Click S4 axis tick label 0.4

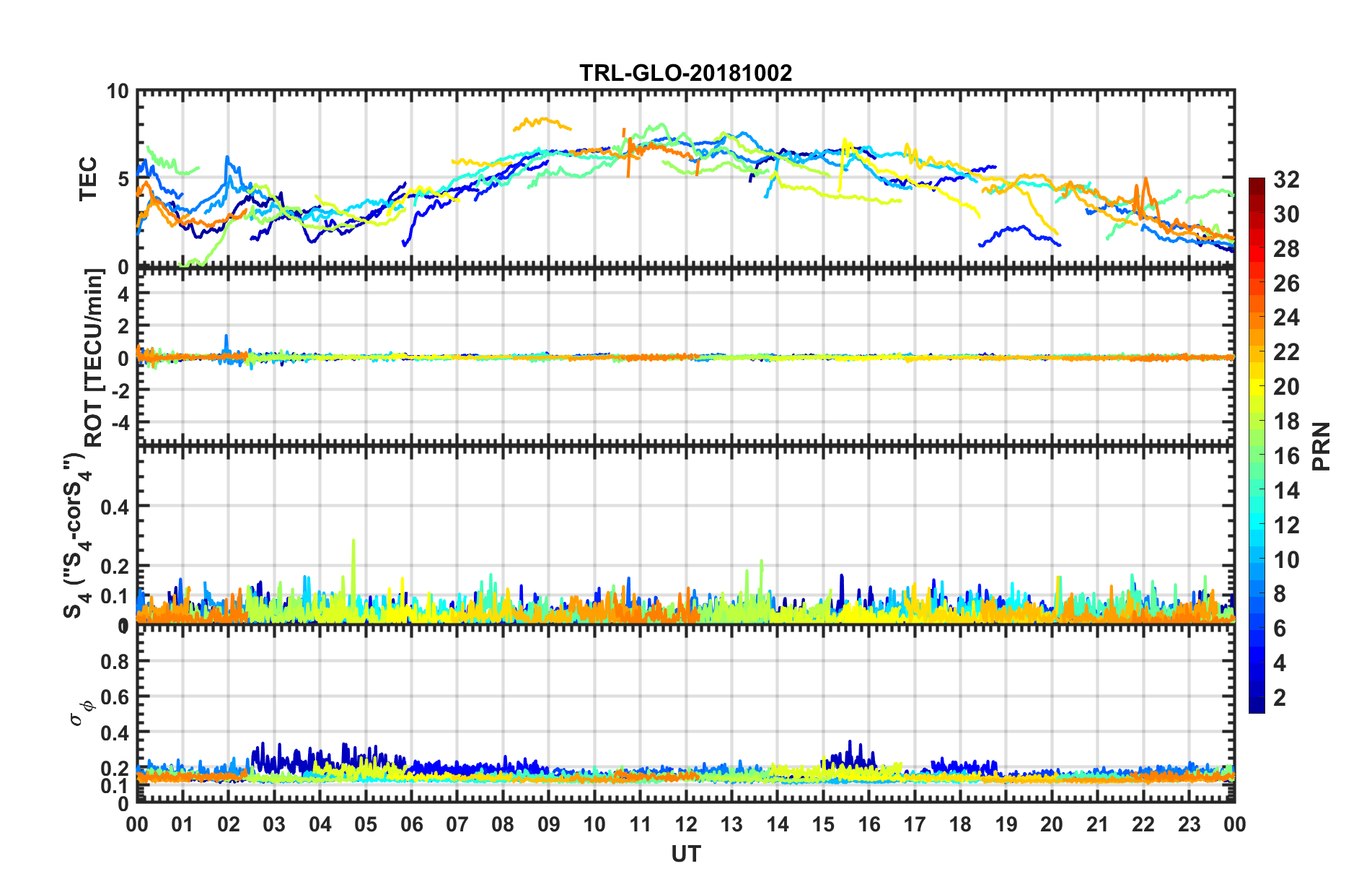coord(115,507)
